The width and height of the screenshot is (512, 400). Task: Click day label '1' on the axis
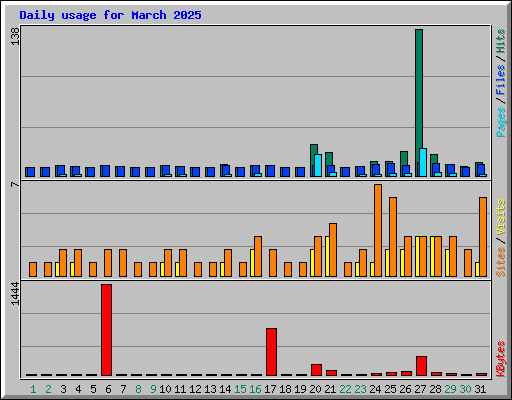33,389
